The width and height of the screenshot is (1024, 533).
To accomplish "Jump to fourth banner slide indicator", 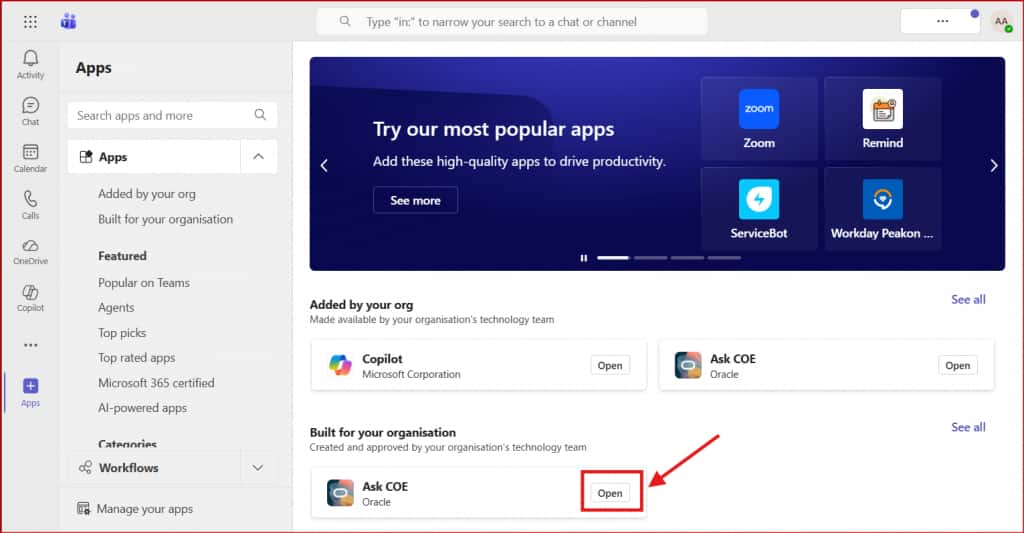I will [724, 258].
